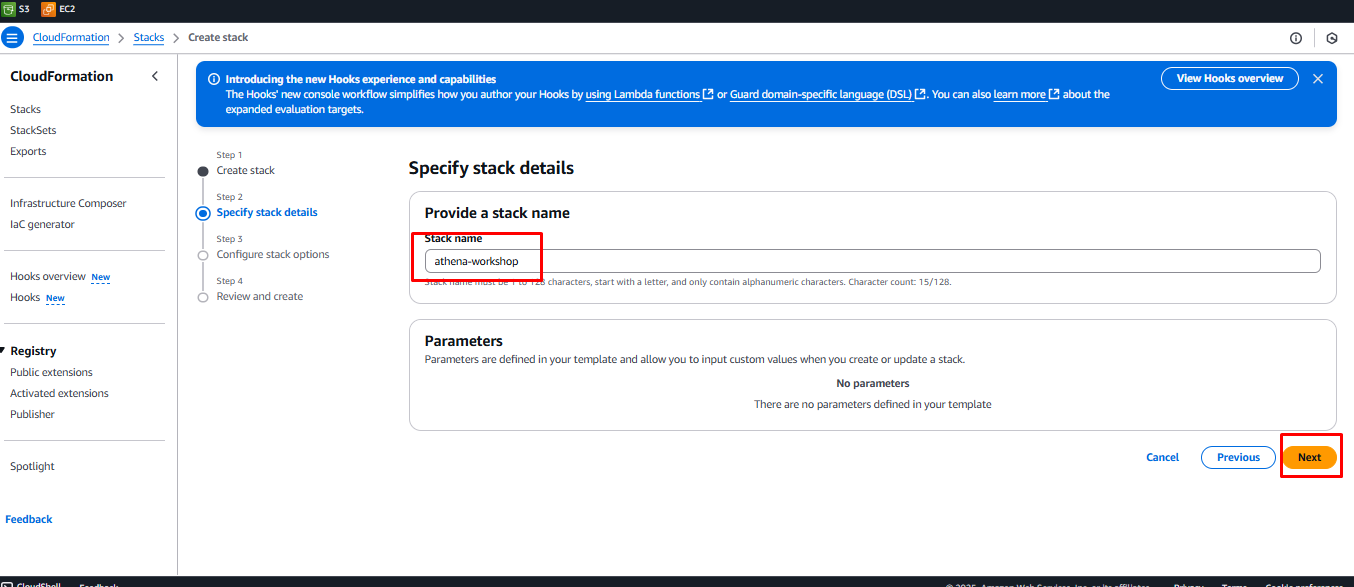
Task: Open the hamburger navigation menu icon
Action: click(13, 38)
